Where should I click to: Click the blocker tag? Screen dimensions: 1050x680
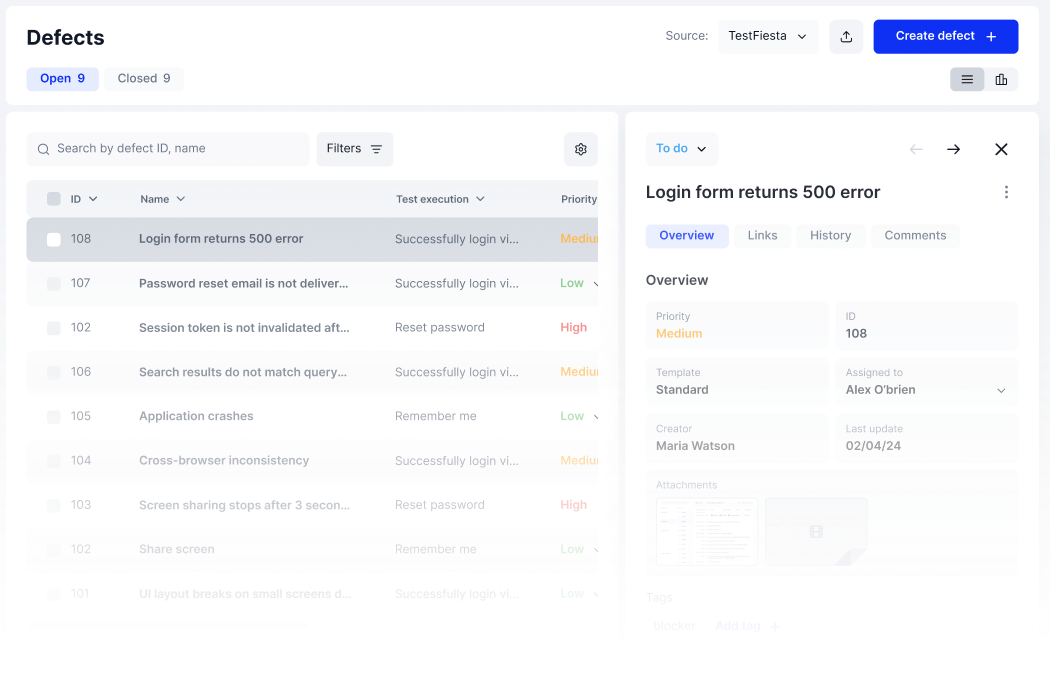pyautogui.click(x=674, y=626)
